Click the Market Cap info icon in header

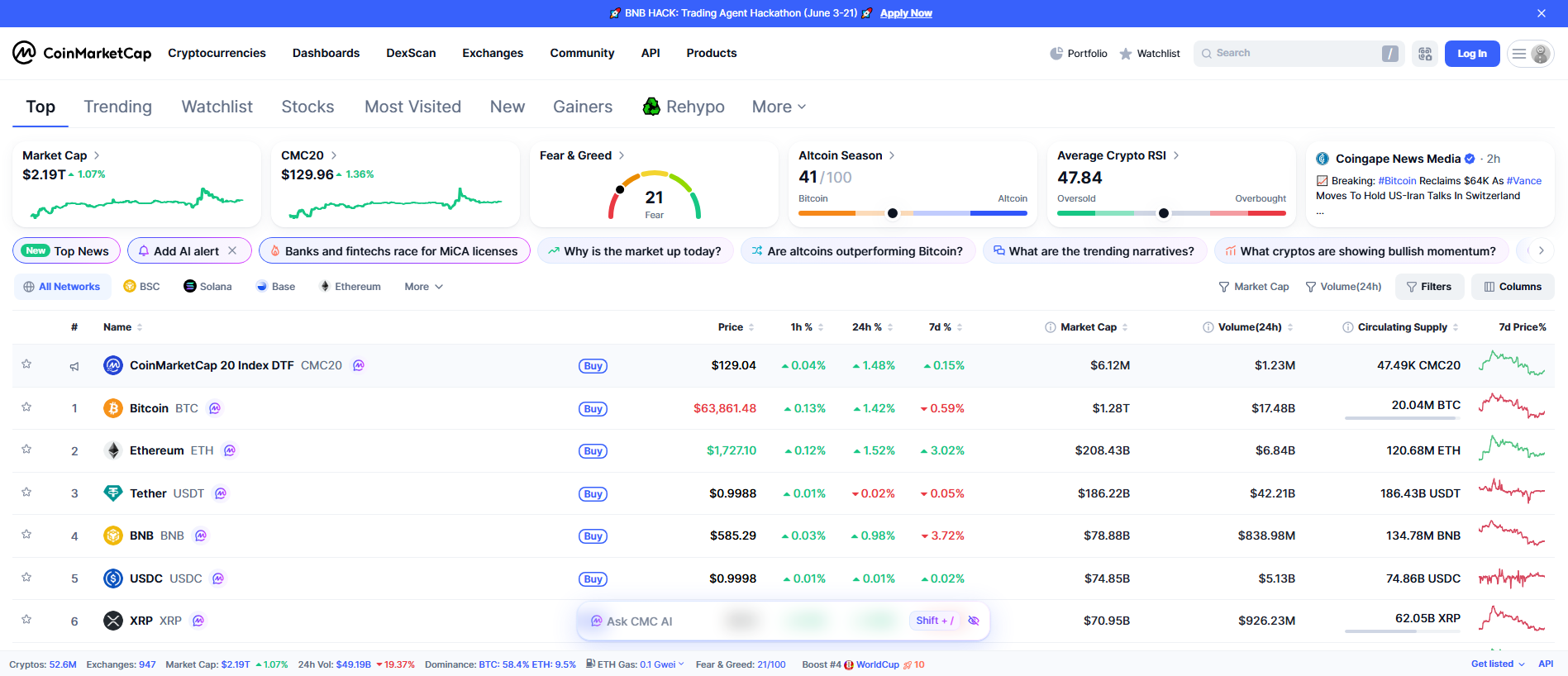[1051, 327]
